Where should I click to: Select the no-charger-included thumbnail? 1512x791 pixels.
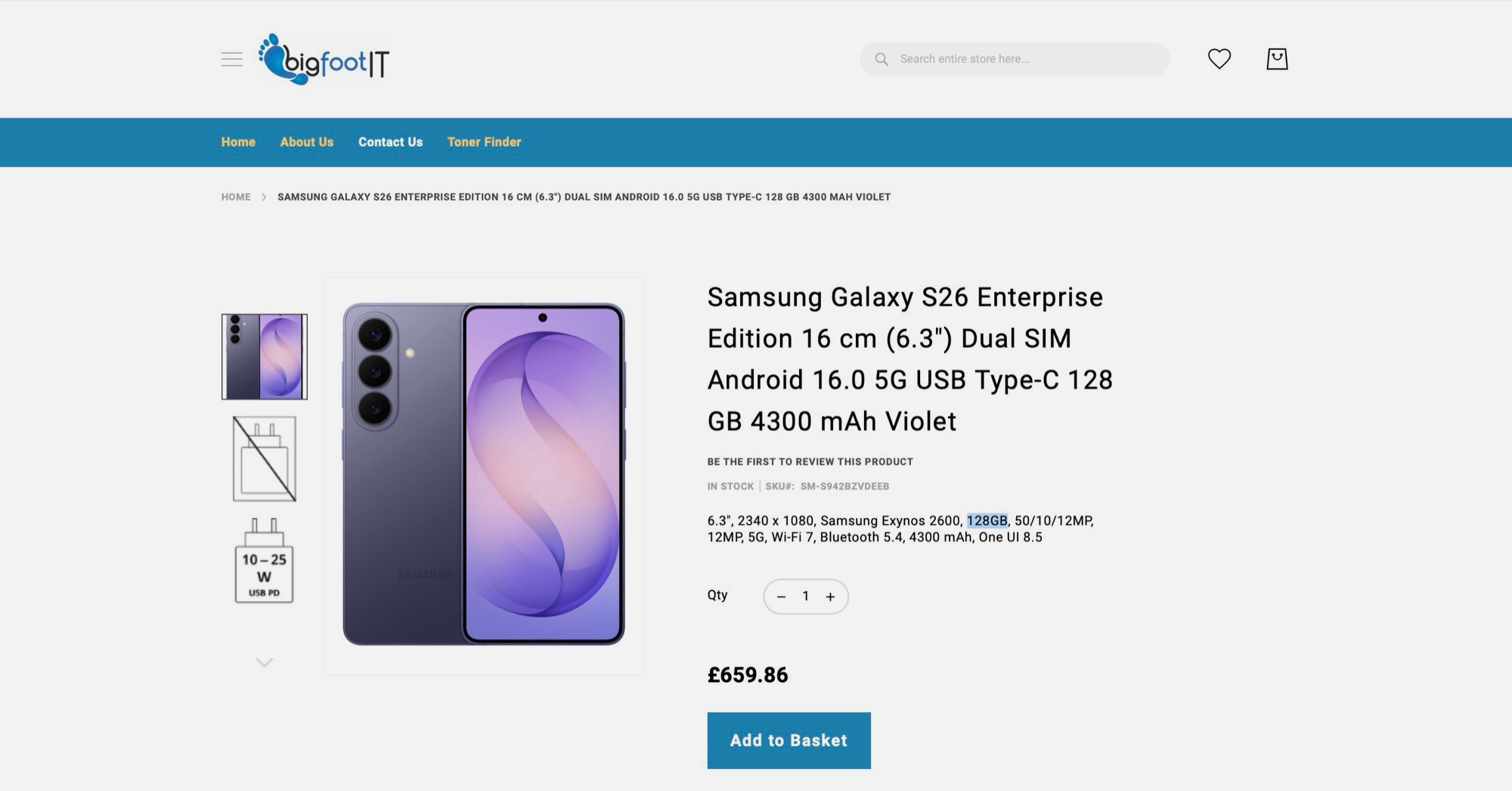(265, 459)
